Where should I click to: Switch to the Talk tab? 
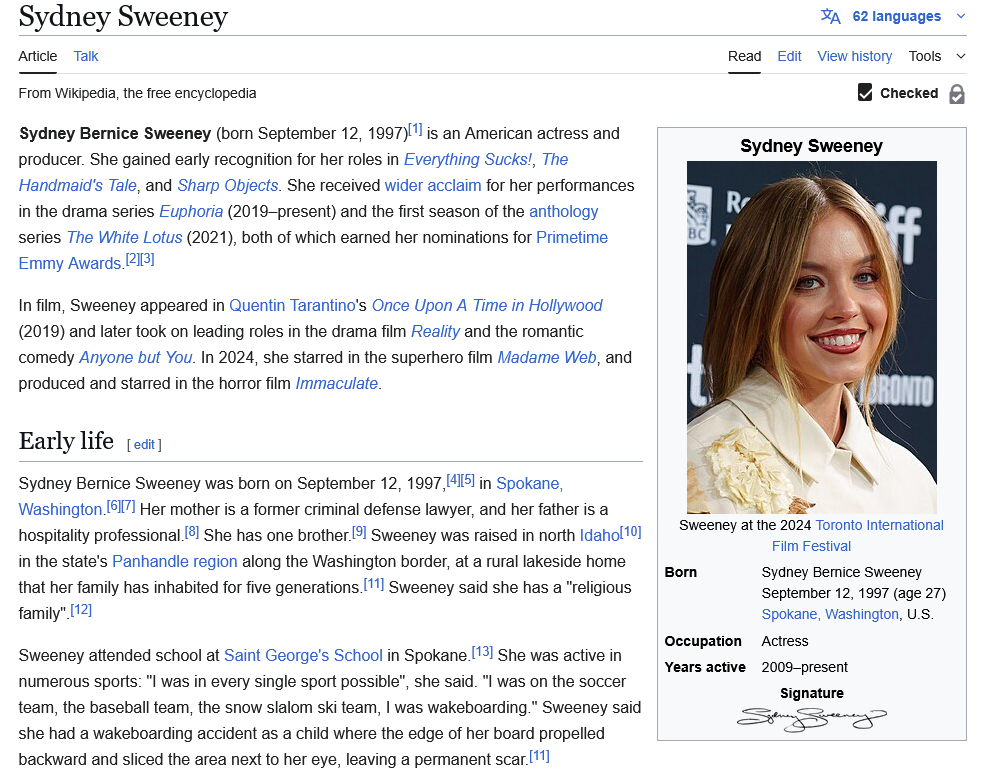click(86, 56)
